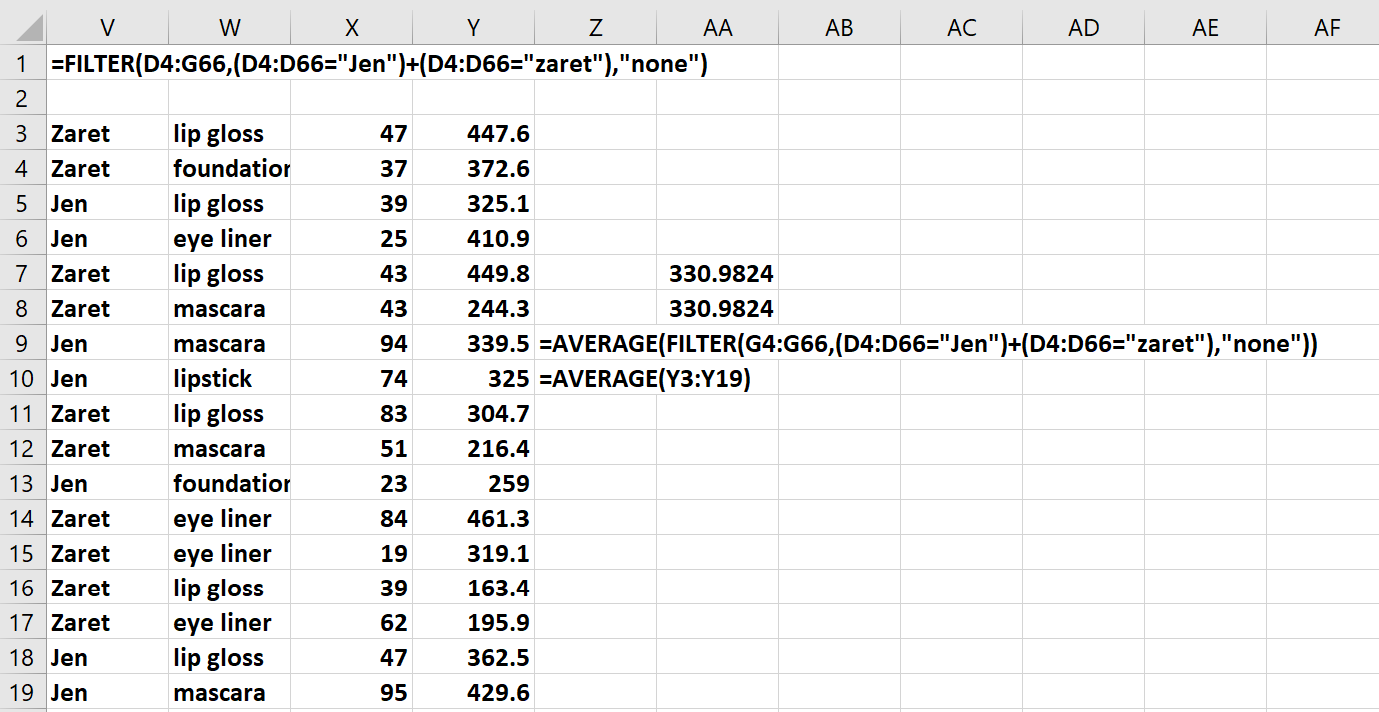This screenshot has width=1379, height=712.
Task: Click the quantity cell showing 94
Action: click(351, 344)
